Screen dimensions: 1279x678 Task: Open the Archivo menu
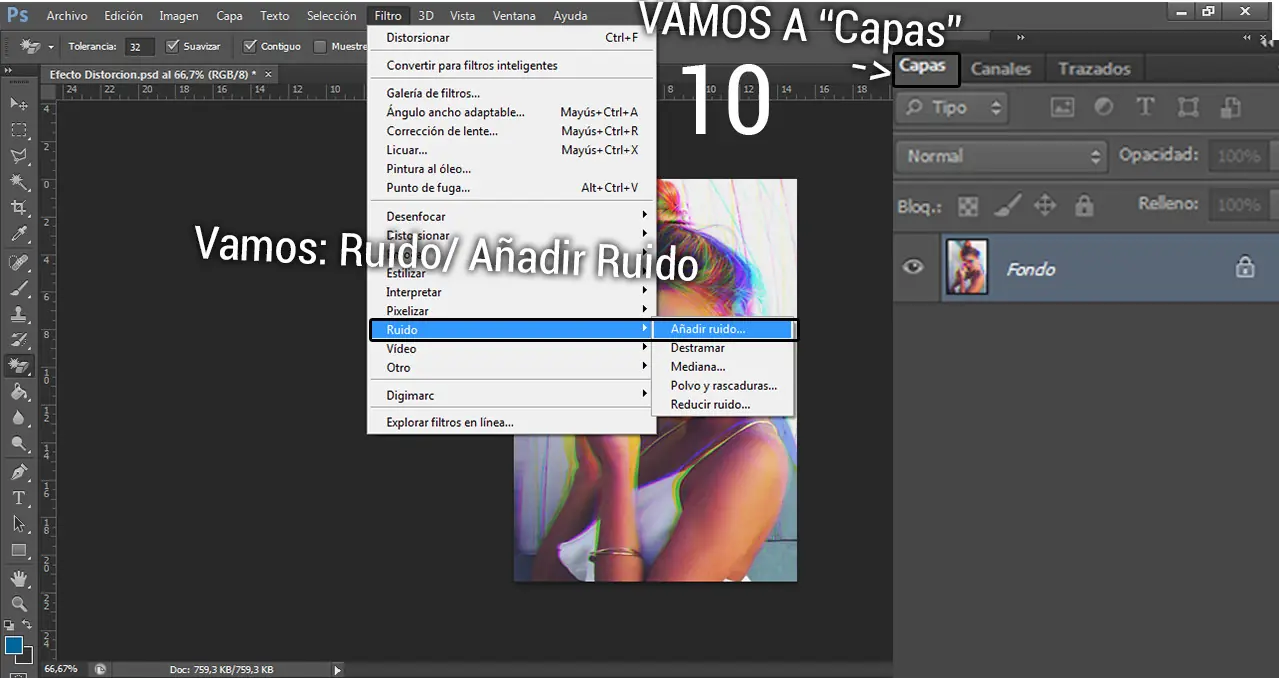(67, 16)
